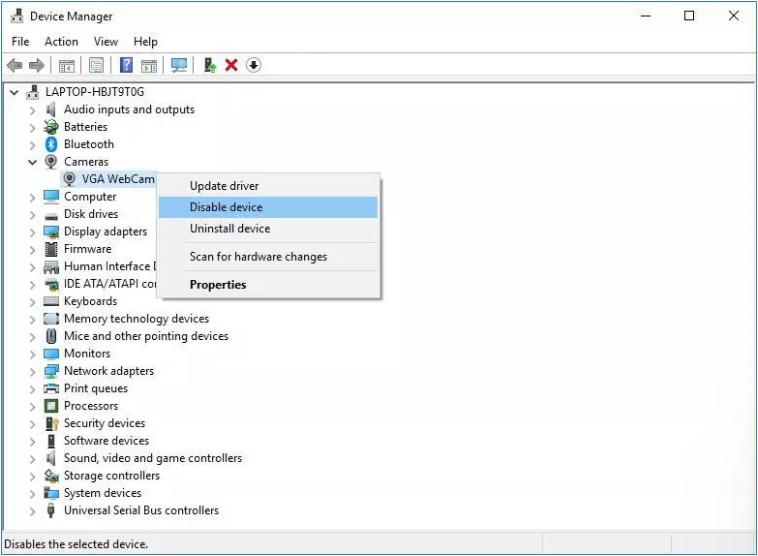Click the Properties toolbar icon
Screen dimensions: 758x556
[x=96, y=65]
